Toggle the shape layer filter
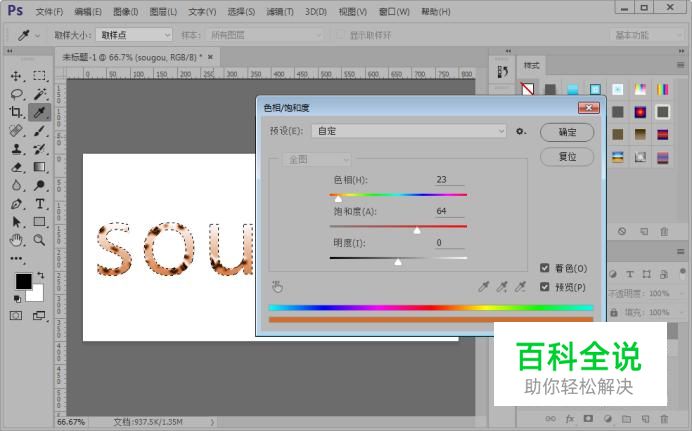The width and height of the screenshot is (692, 431). click(647, 274)
